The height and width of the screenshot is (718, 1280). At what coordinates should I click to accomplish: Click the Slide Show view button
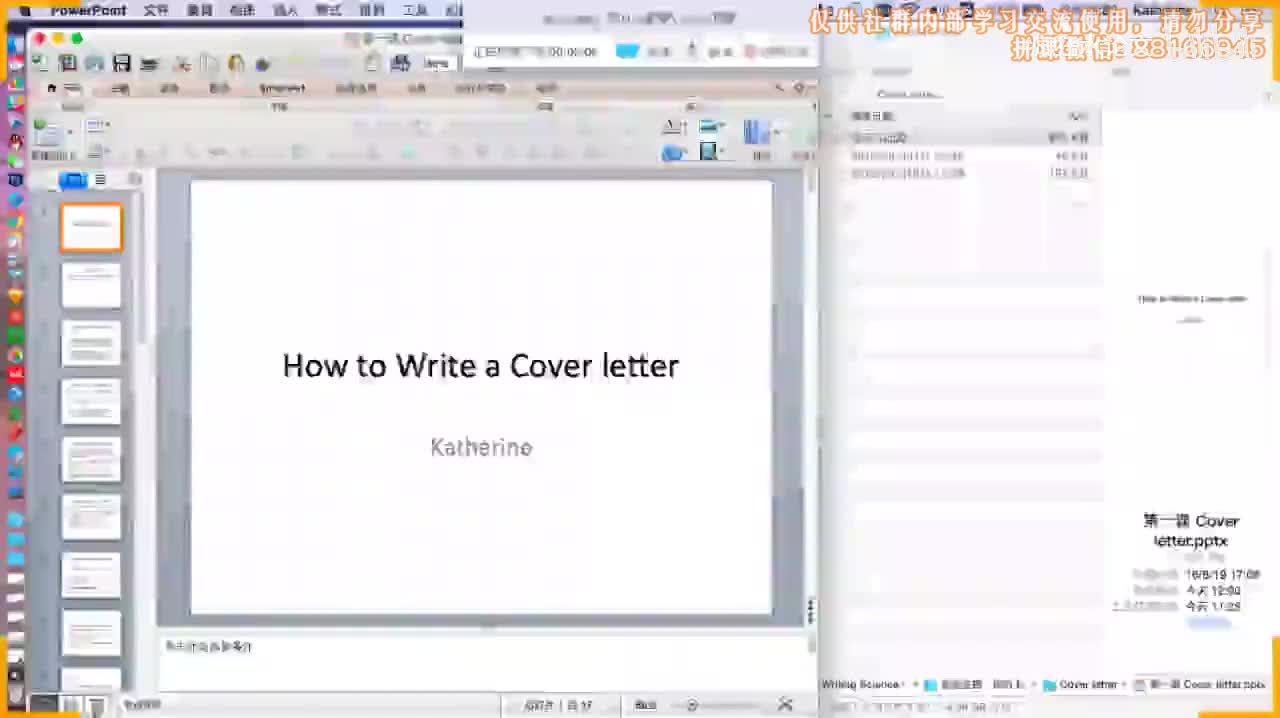pyautogui.click(x=95, y=705)
